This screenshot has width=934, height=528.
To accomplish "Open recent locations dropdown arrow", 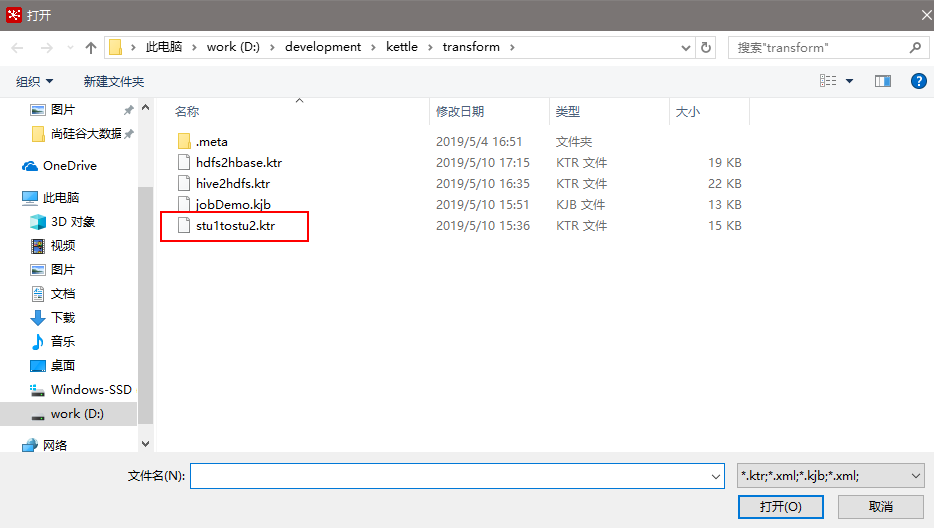I will [x=70, y=48].
